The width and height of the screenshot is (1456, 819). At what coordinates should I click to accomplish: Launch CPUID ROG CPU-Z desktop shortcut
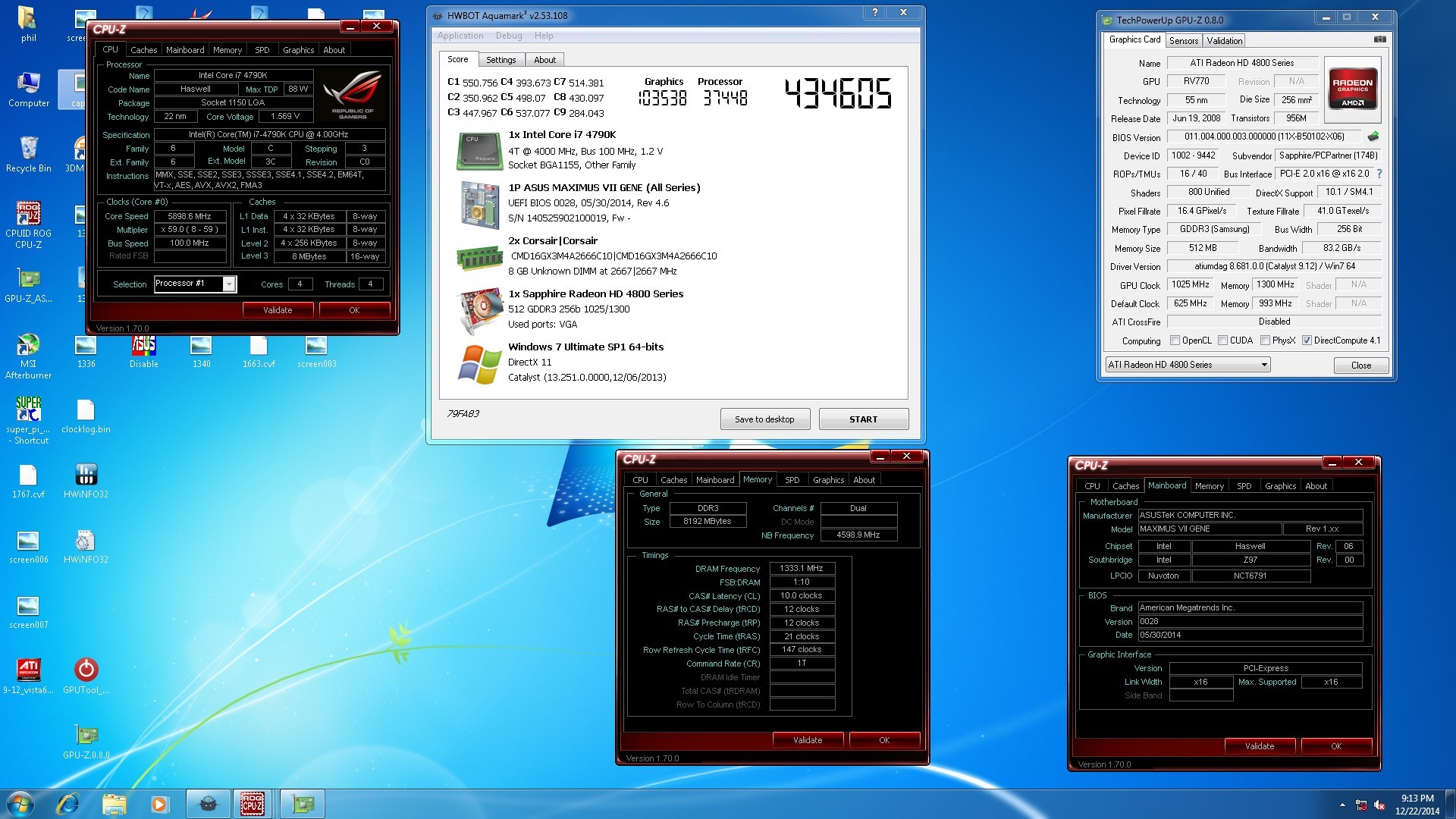(29, 224)
